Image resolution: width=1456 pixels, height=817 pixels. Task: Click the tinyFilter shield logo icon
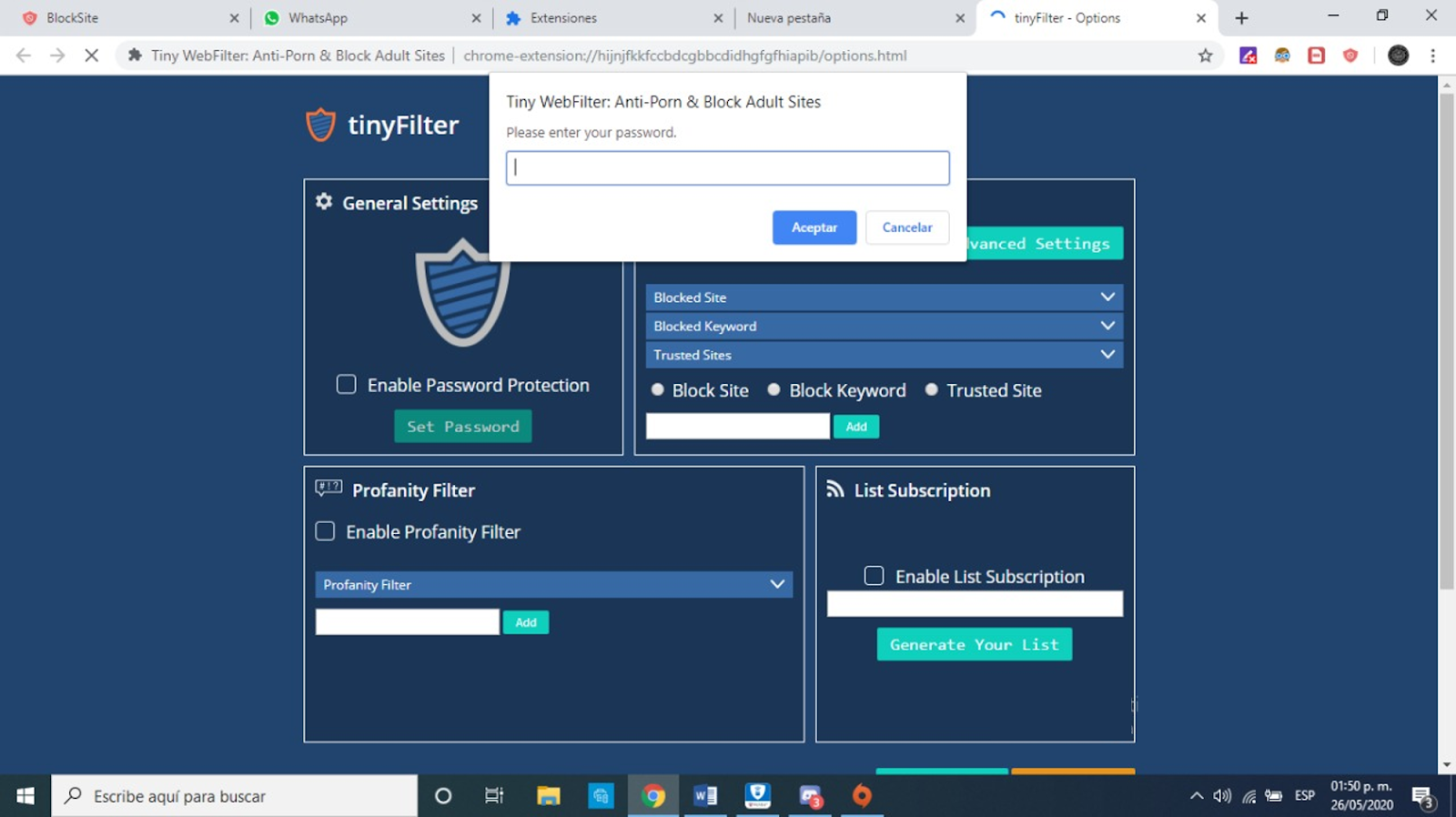[x=320, y=125]
